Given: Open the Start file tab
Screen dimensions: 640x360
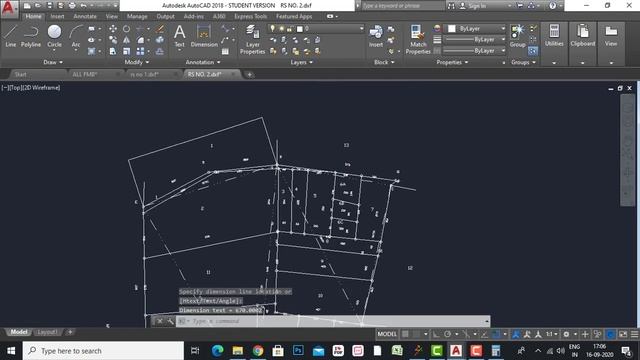Looking at the screenshot, I should [20, 74].
